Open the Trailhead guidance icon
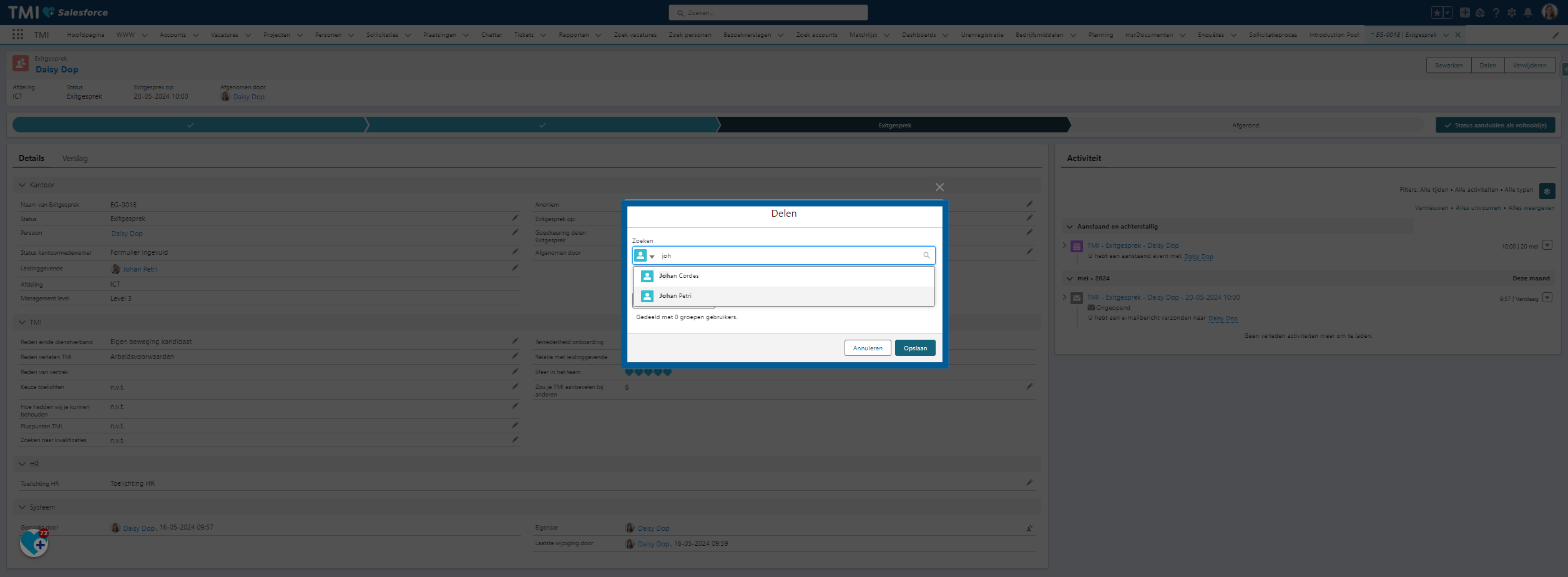Viewport: 1568px width, 577px height. point(1480,12)
